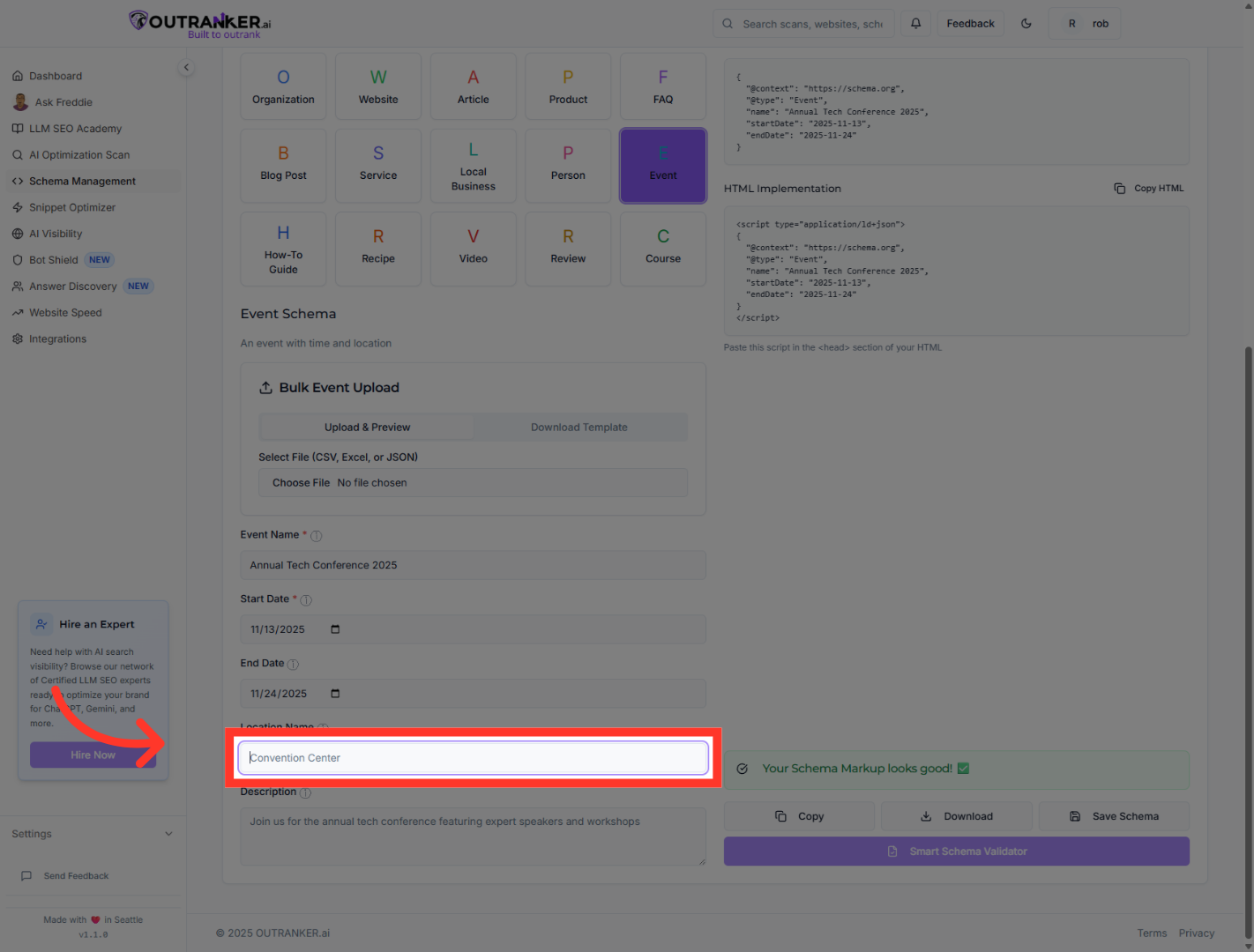Click the Start Date field

click(x=474, y=629)
